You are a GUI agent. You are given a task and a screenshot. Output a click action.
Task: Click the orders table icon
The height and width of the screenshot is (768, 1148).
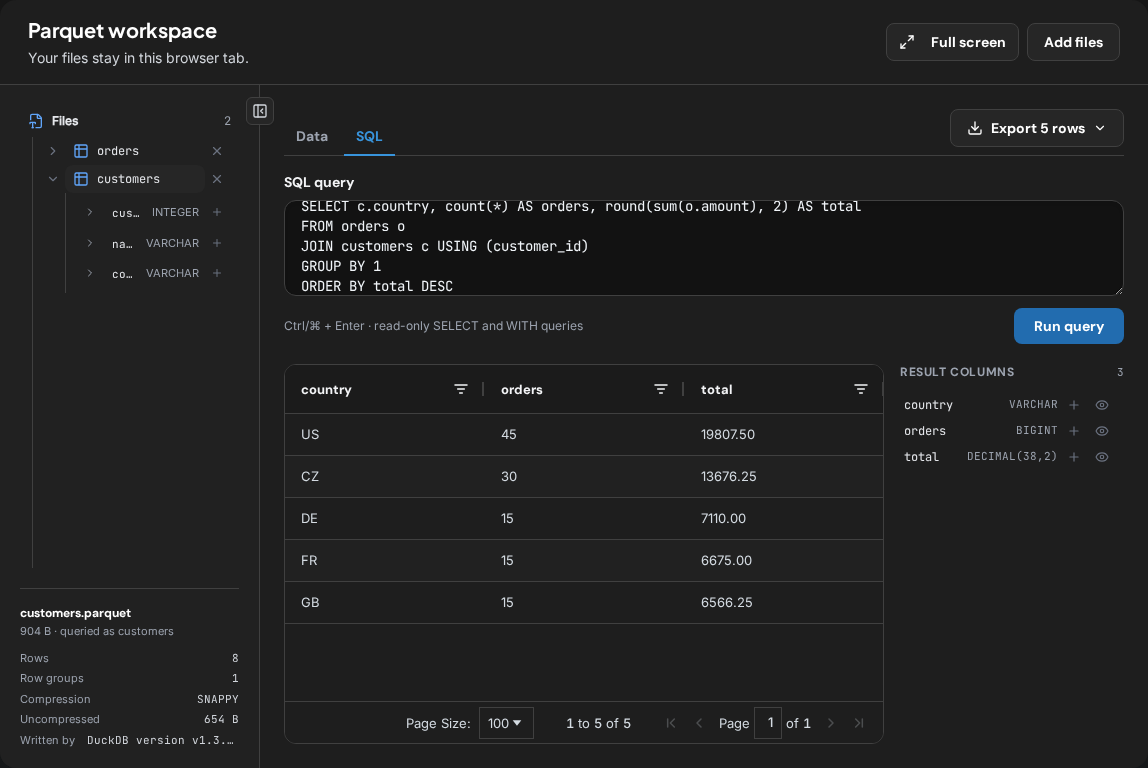tap(81, 151)
